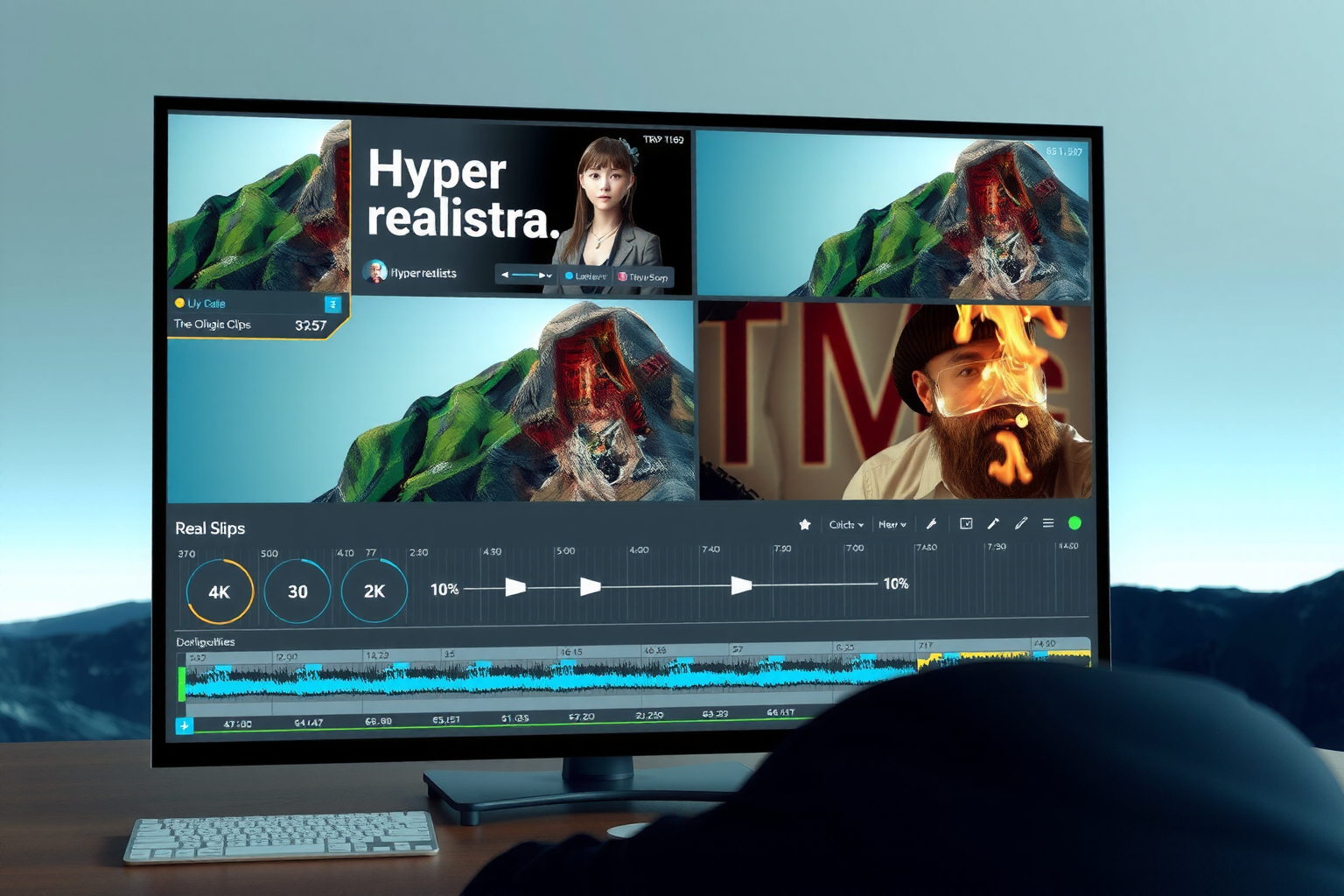Viewport: 1344px width, 896px height.
Task: Toggle the green status indicator
Action: click(x=1074, y=523)
